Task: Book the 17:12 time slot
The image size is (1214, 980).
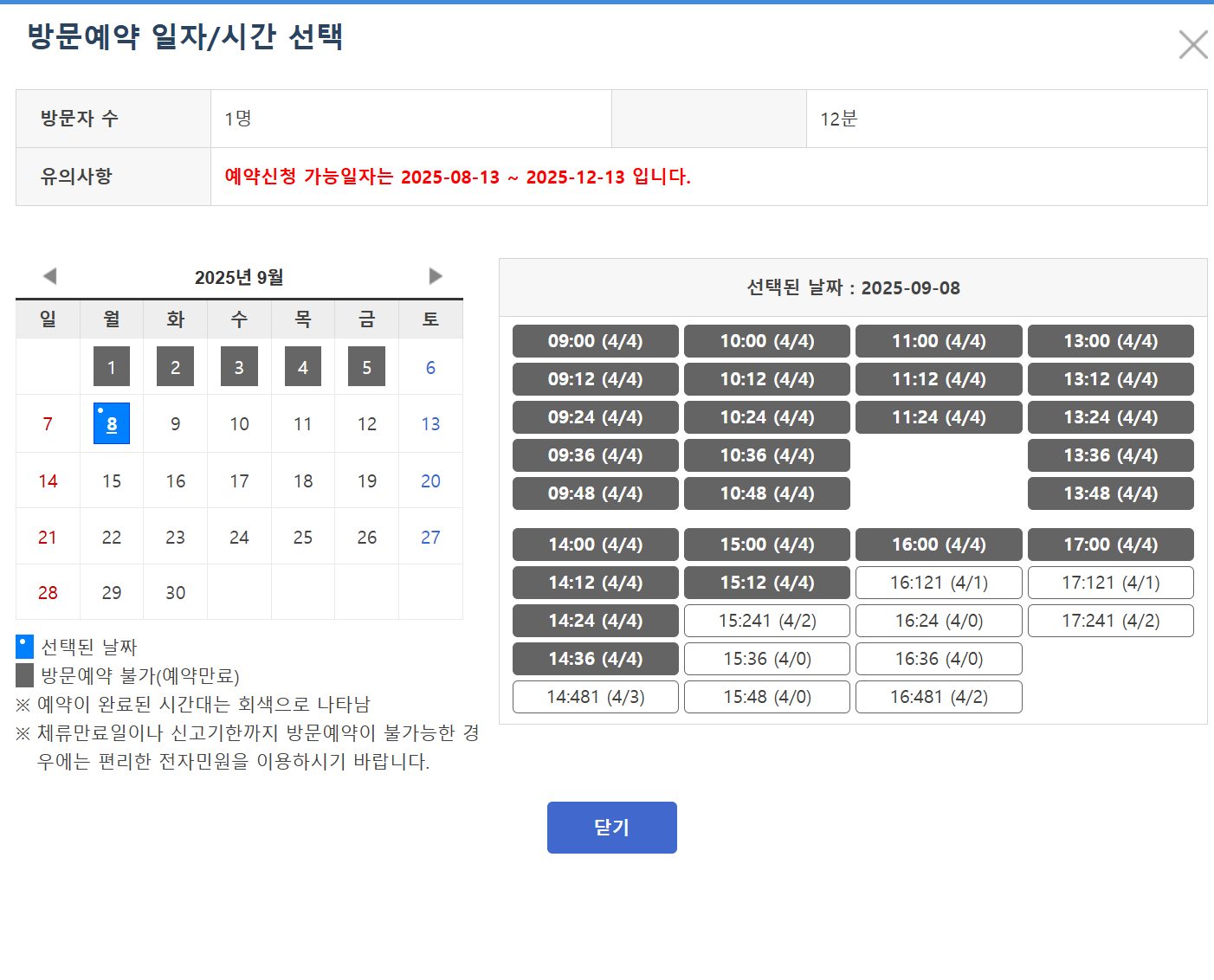Action: 1110,583
